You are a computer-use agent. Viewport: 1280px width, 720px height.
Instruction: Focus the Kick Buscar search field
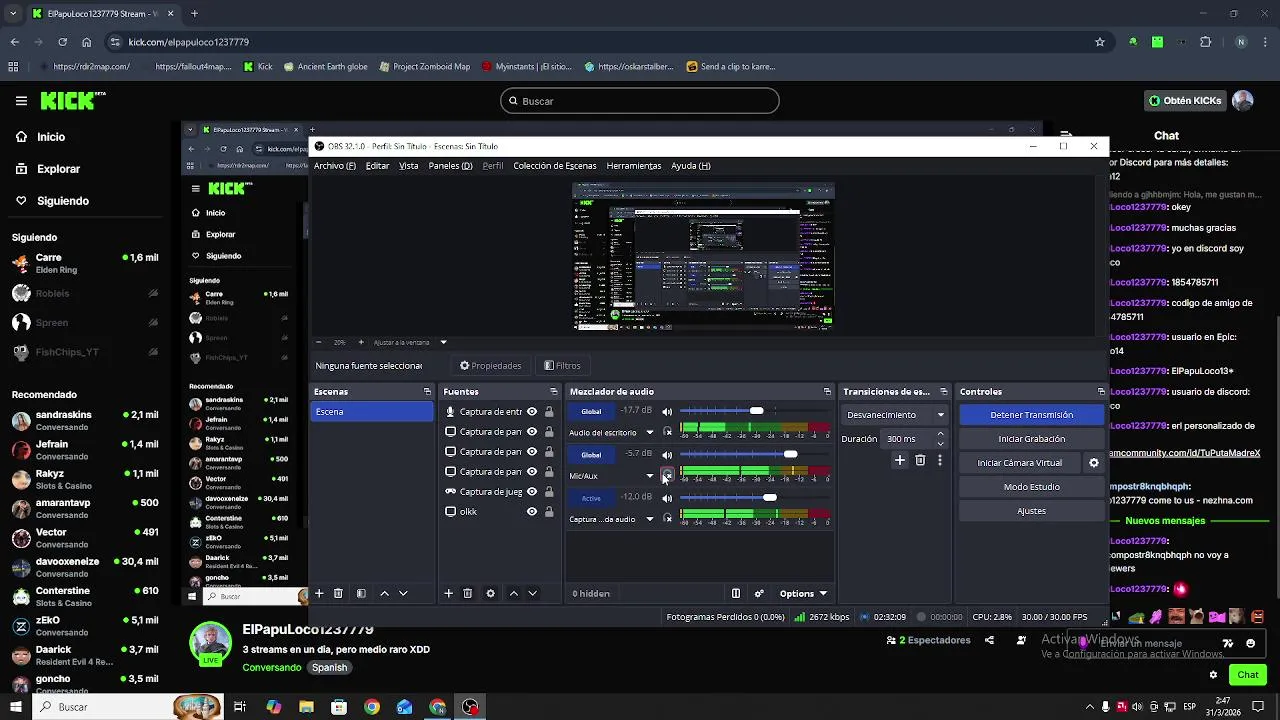click(640, 101)
